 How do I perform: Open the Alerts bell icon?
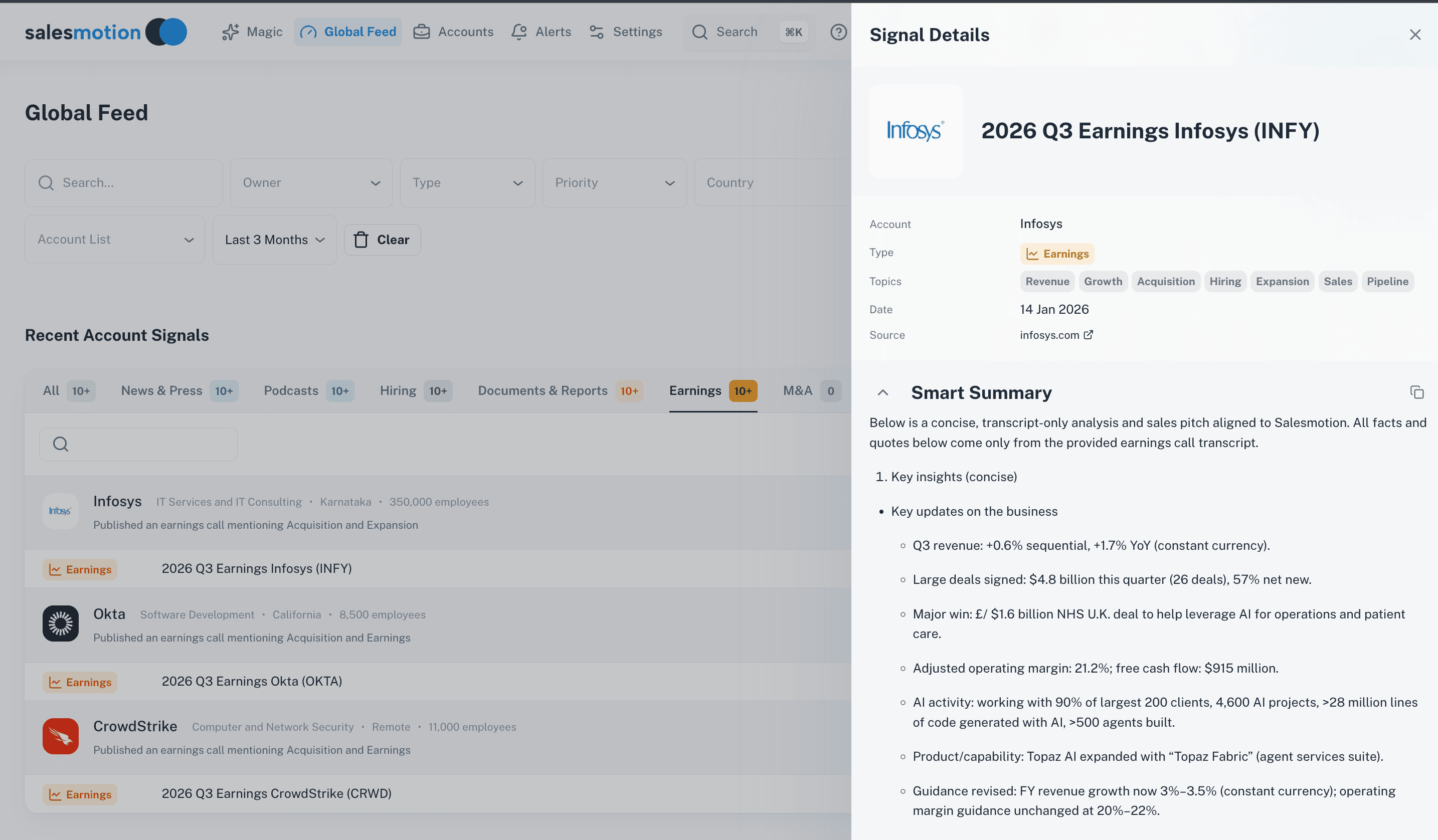pyautogui.click(x=519, y=32)
